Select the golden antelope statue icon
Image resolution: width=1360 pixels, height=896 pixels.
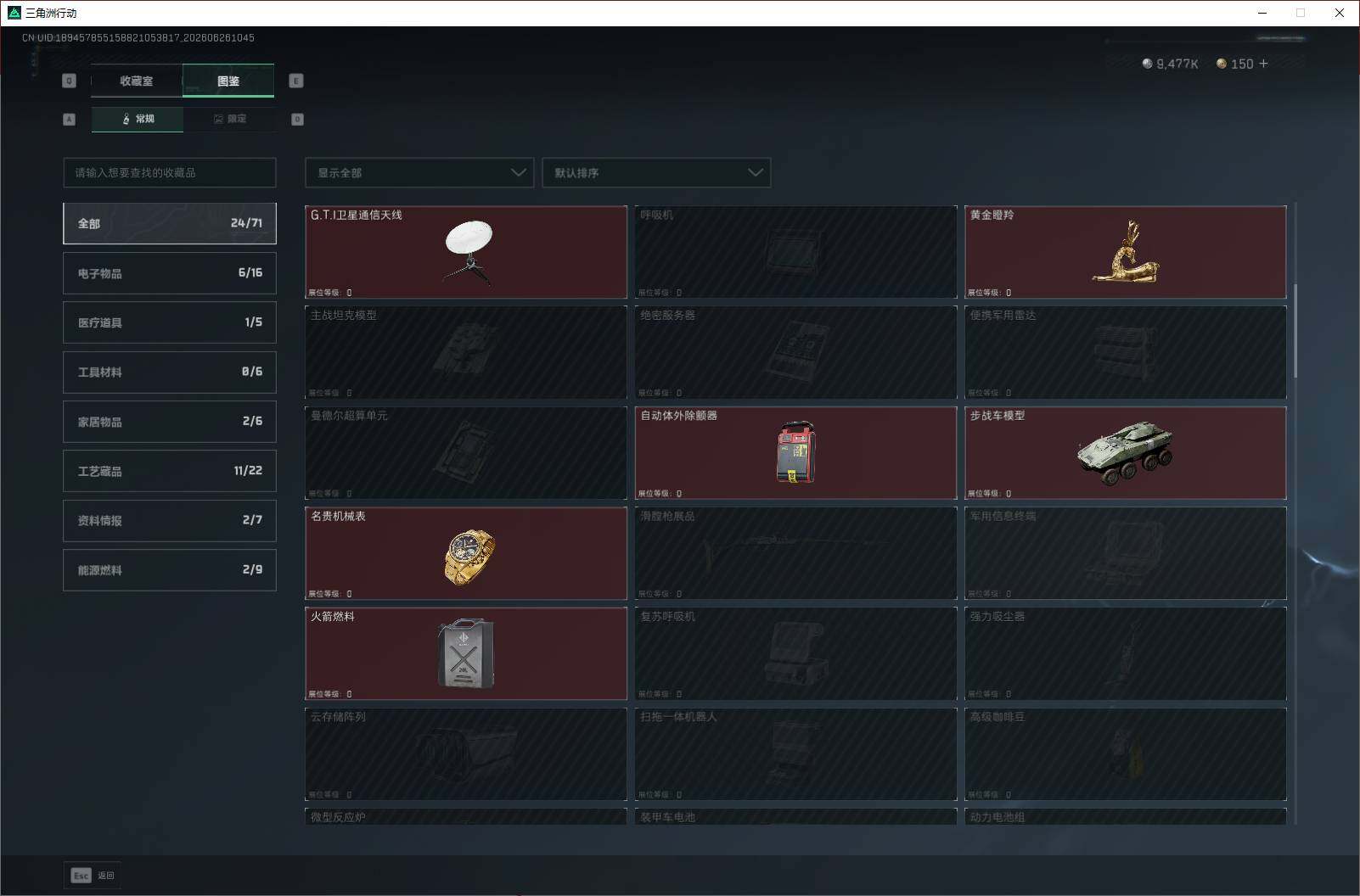1126,252
